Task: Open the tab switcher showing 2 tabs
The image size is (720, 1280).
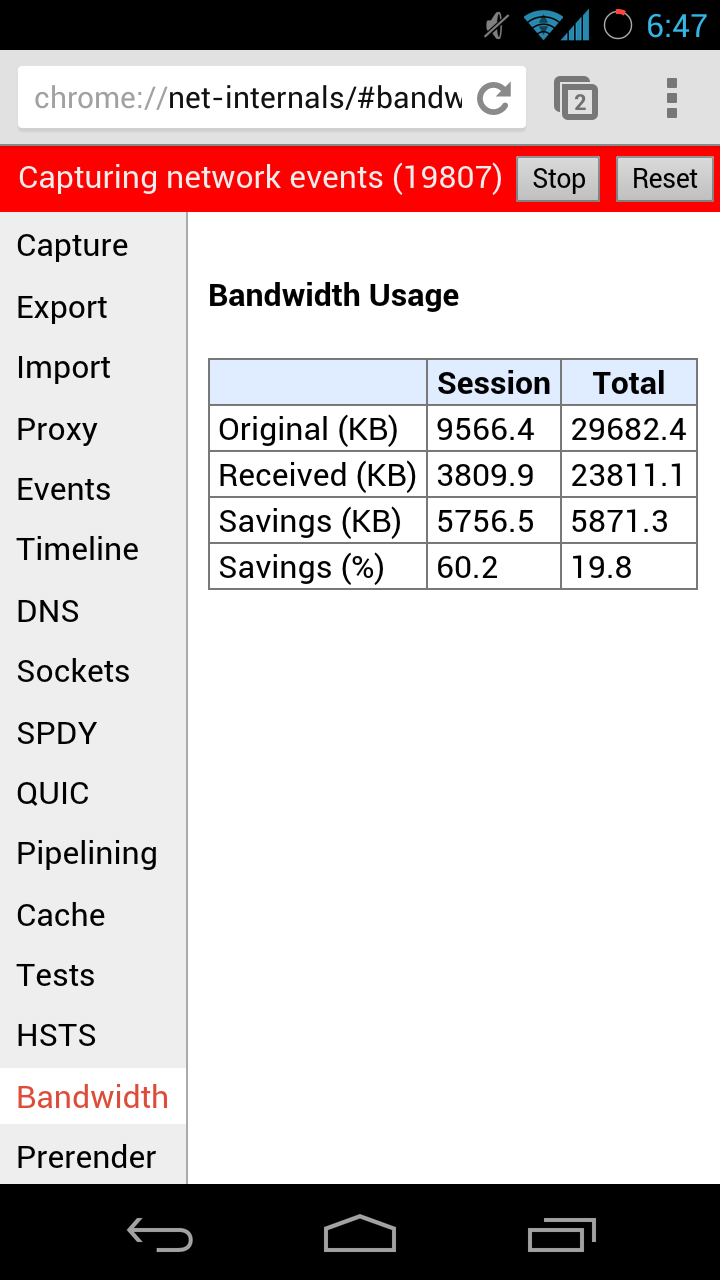Action: pyautogui.click(x=576, y=98)
